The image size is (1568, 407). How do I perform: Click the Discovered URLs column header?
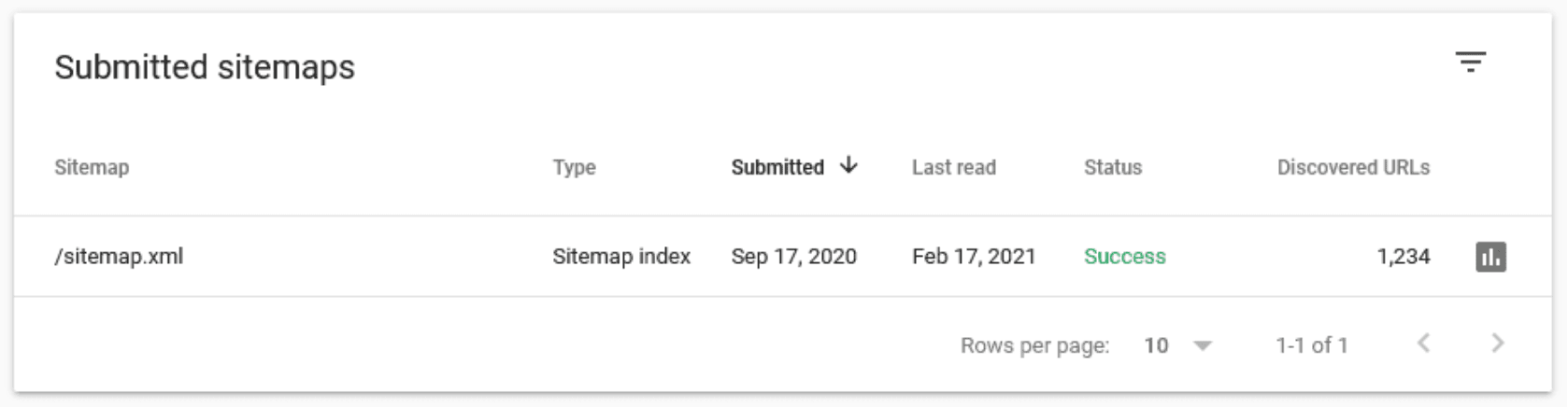pos(1353,167)
